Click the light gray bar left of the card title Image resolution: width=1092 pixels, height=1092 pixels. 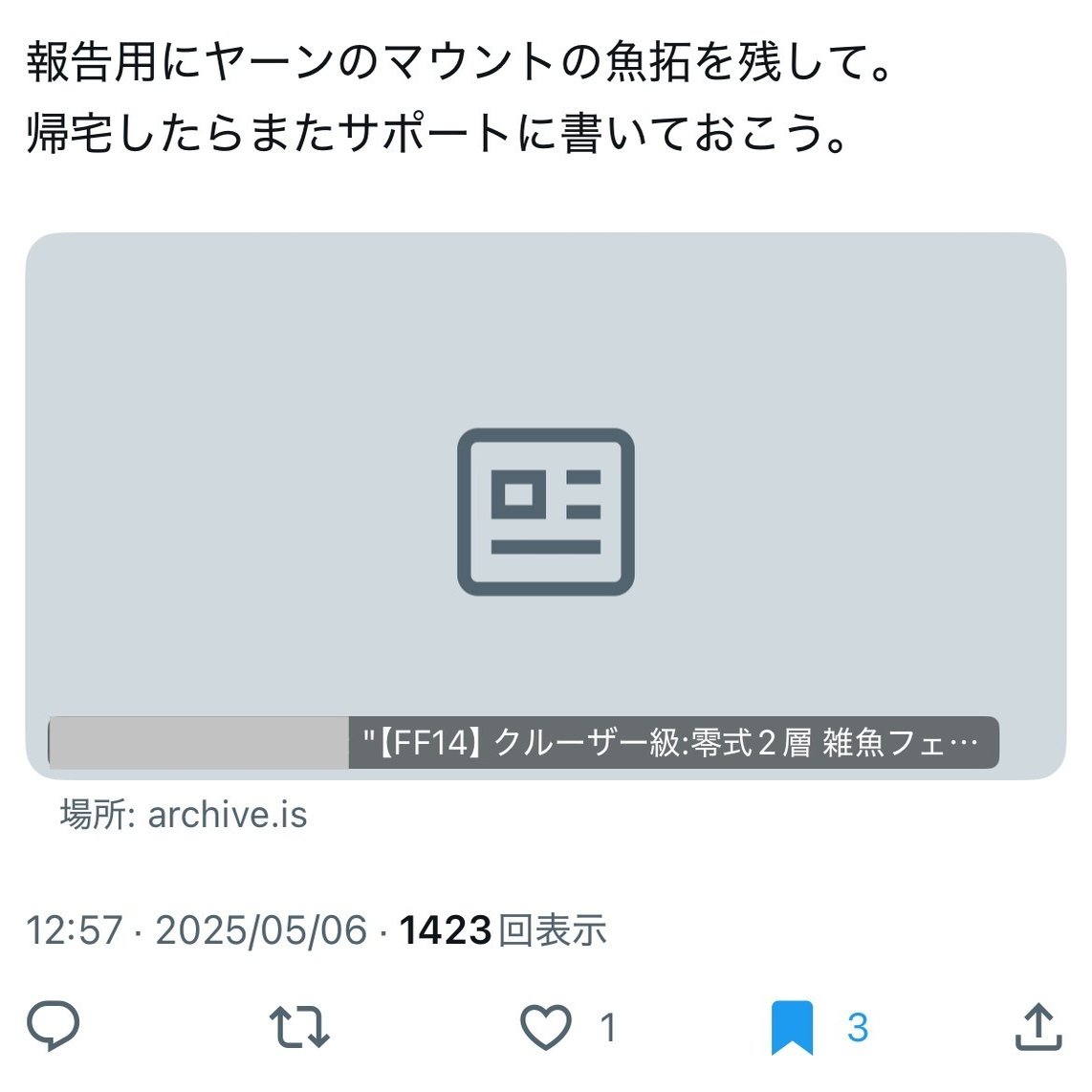(x=199, y=742)
